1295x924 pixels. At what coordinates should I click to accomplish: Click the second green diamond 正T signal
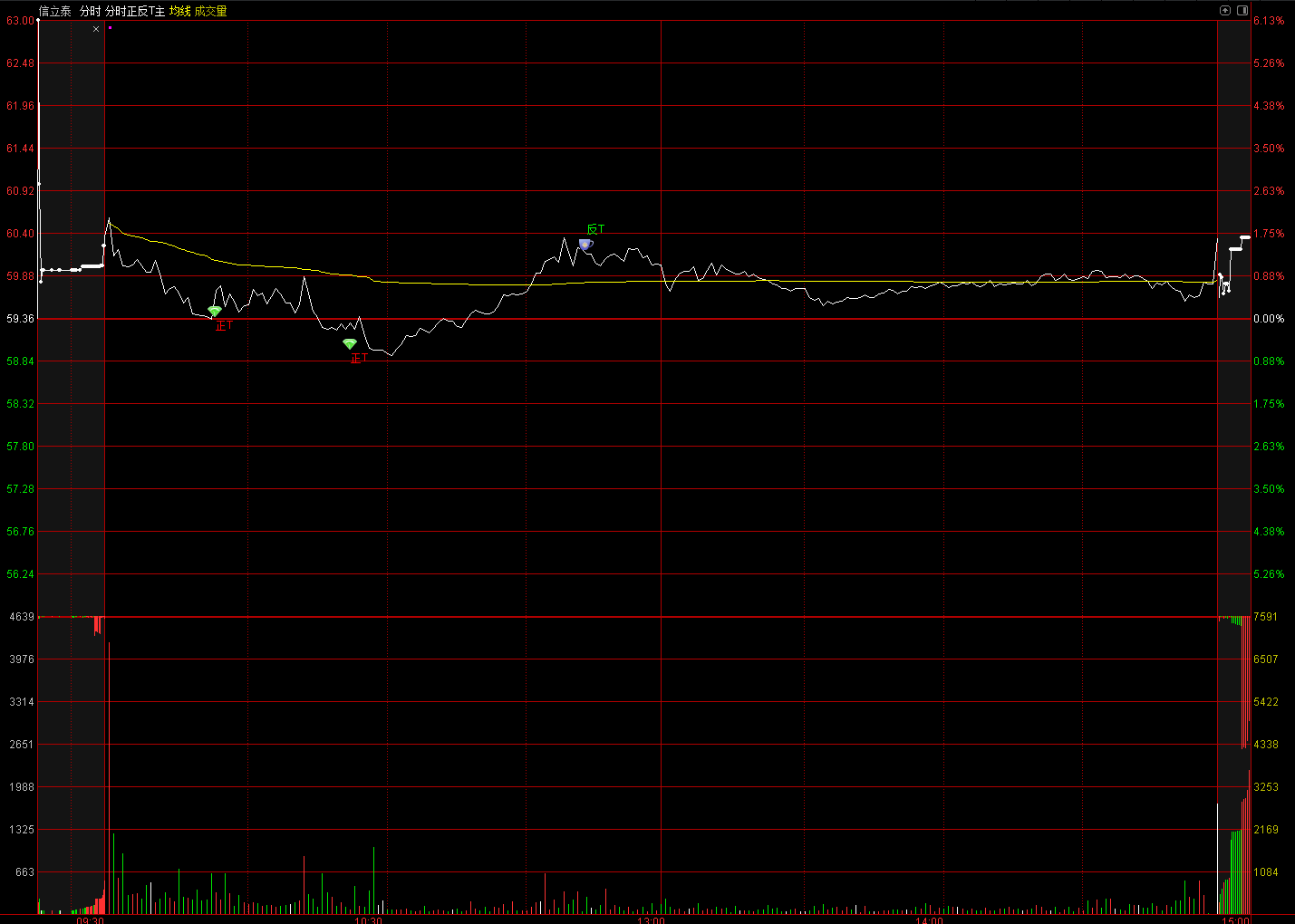(x=350, y=343)
